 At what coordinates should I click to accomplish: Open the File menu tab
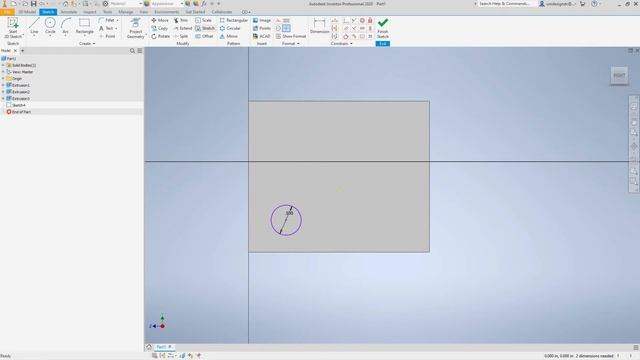click(7, 12)
